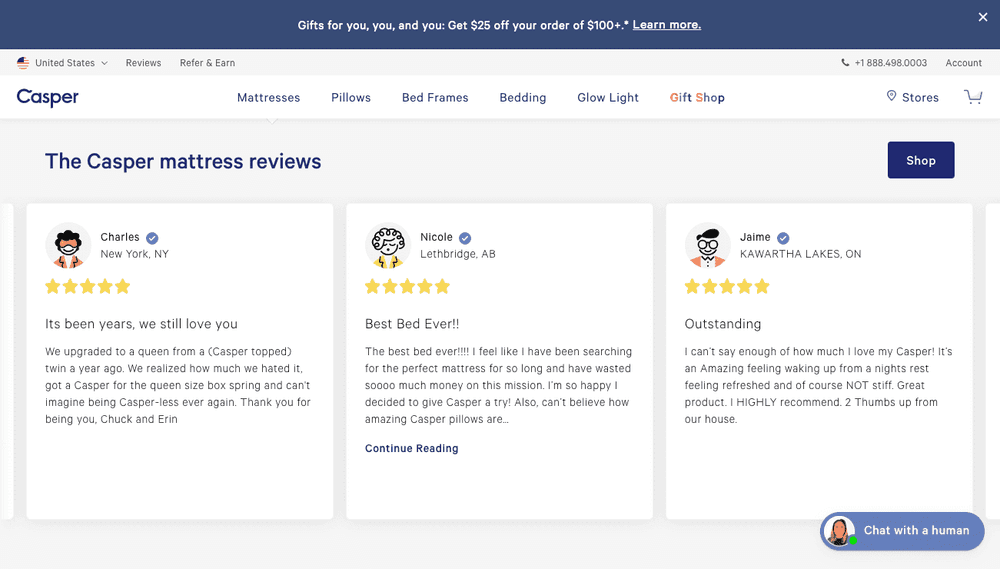
Task: Click the Stores location pin icon
Action: (892, 96)
